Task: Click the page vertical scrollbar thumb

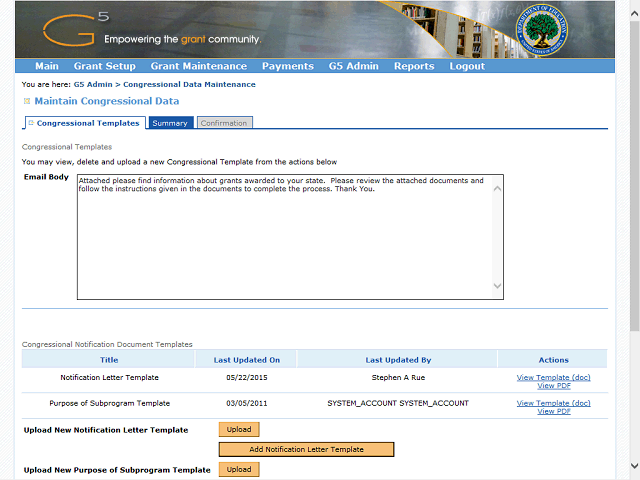Action: click(634, 176)
